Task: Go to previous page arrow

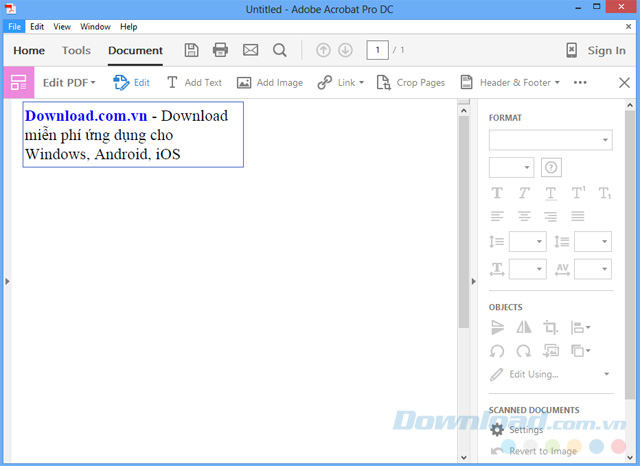Action: coord(323,50)
